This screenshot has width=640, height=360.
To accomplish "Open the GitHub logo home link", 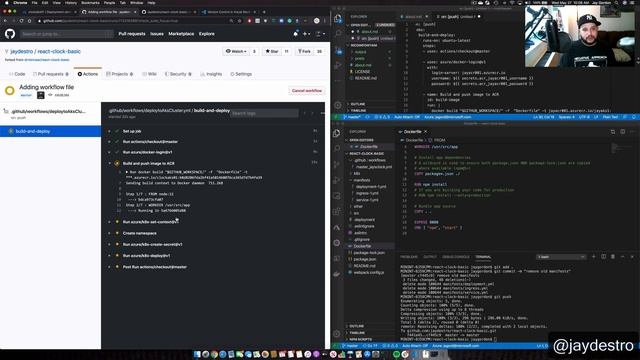I will 10,33.
